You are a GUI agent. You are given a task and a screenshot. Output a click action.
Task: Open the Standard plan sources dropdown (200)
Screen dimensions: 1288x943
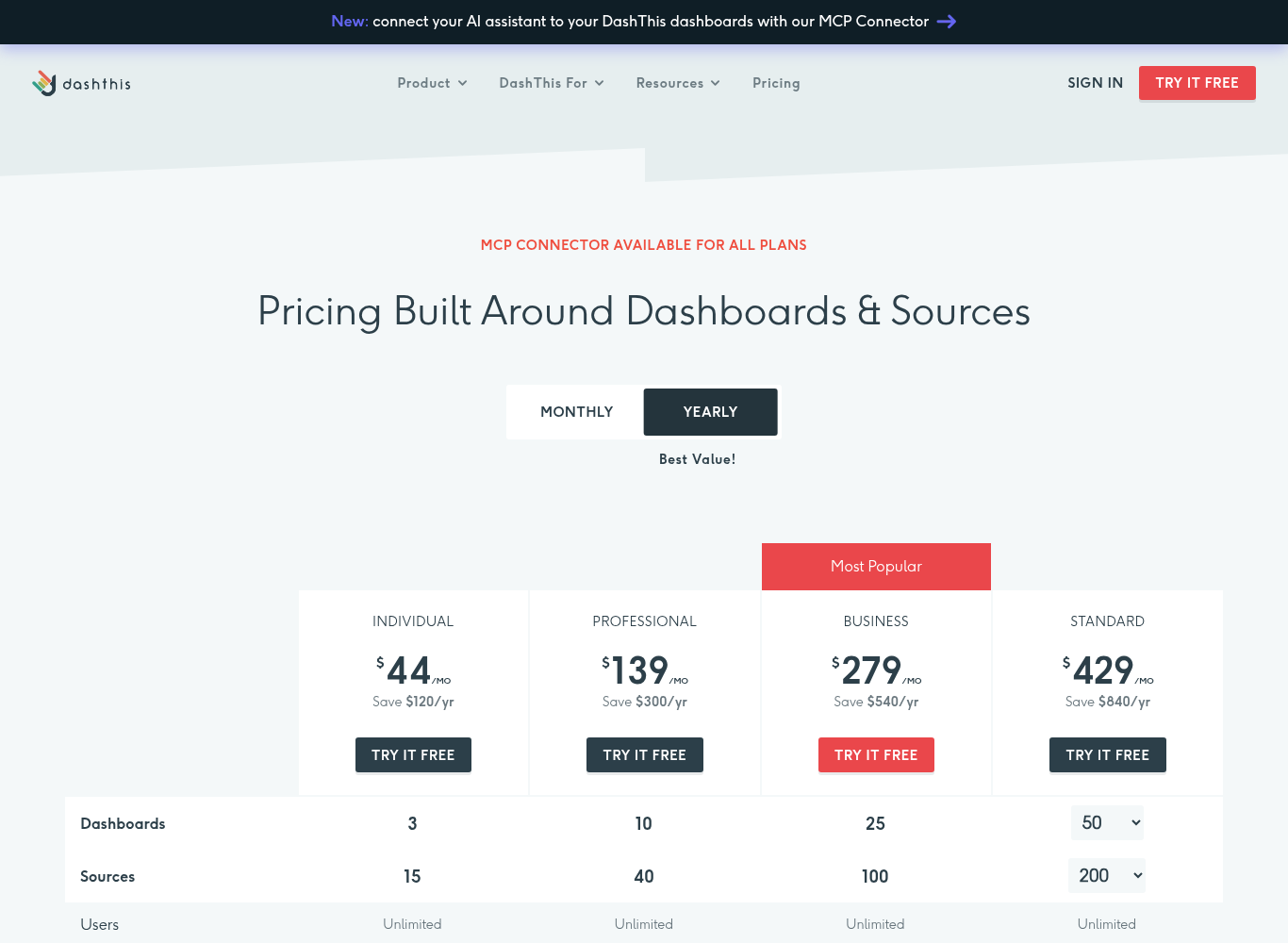pos(1107,875)
